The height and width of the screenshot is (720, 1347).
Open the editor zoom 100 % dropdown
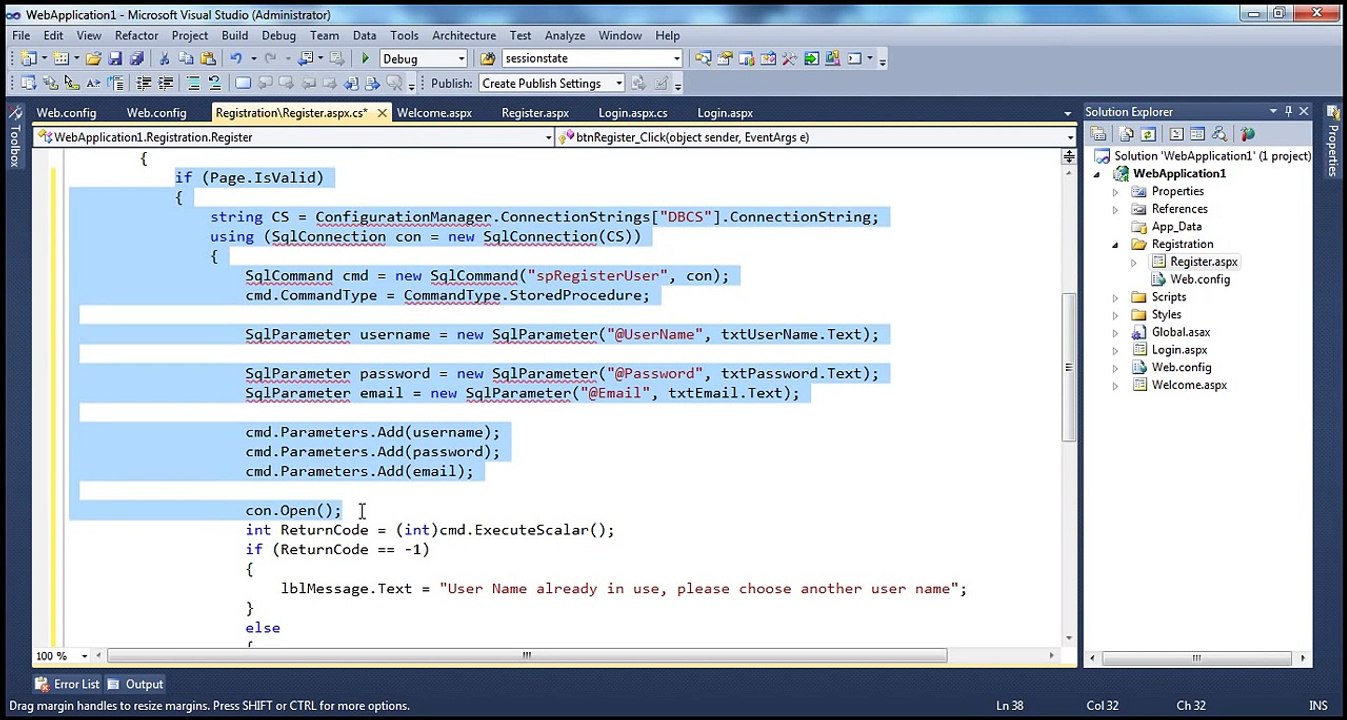pyautogui.click(x=84, y=656)
